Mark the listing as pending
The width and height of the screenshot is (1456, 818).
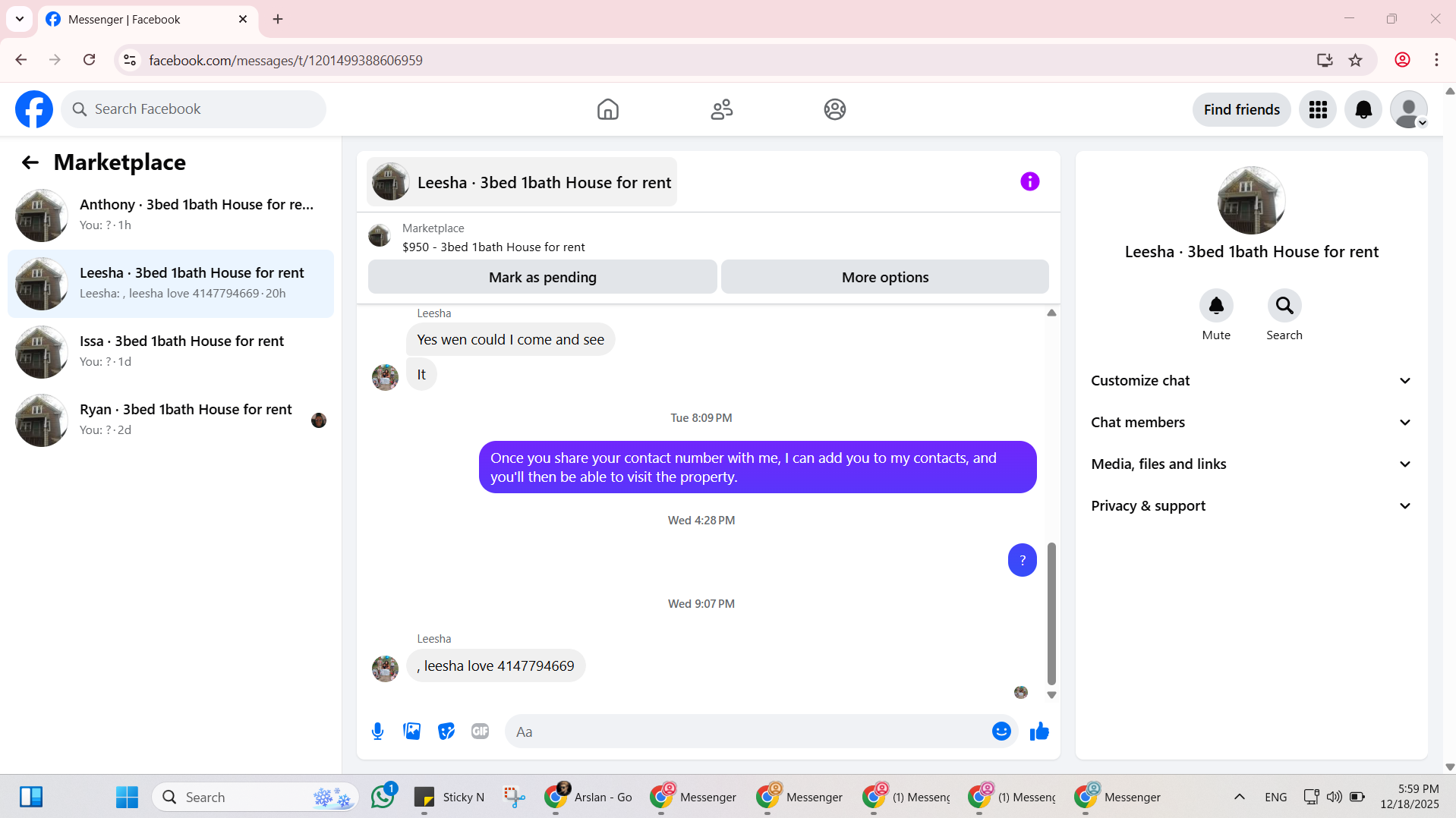tap(542, 277)
